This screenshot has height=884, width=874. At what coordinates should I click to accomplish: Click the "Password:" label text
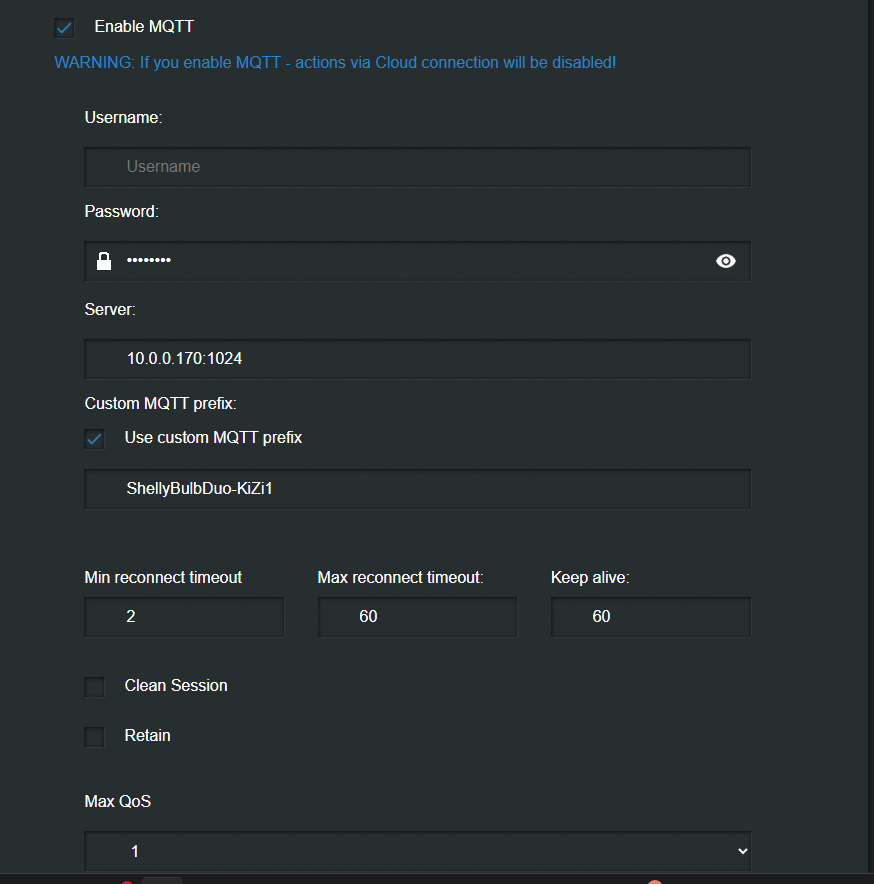coord(121,212)
